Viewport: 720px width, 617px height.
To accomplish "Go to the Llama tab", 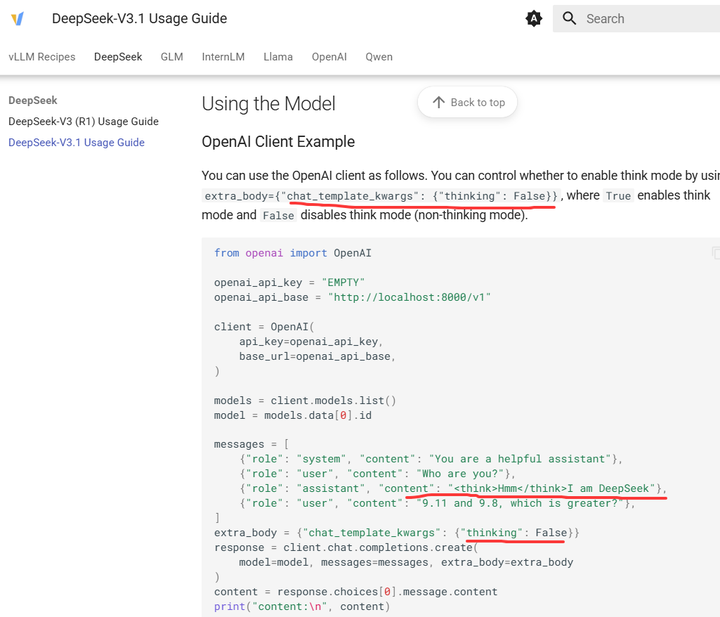I will pos(278,57).
